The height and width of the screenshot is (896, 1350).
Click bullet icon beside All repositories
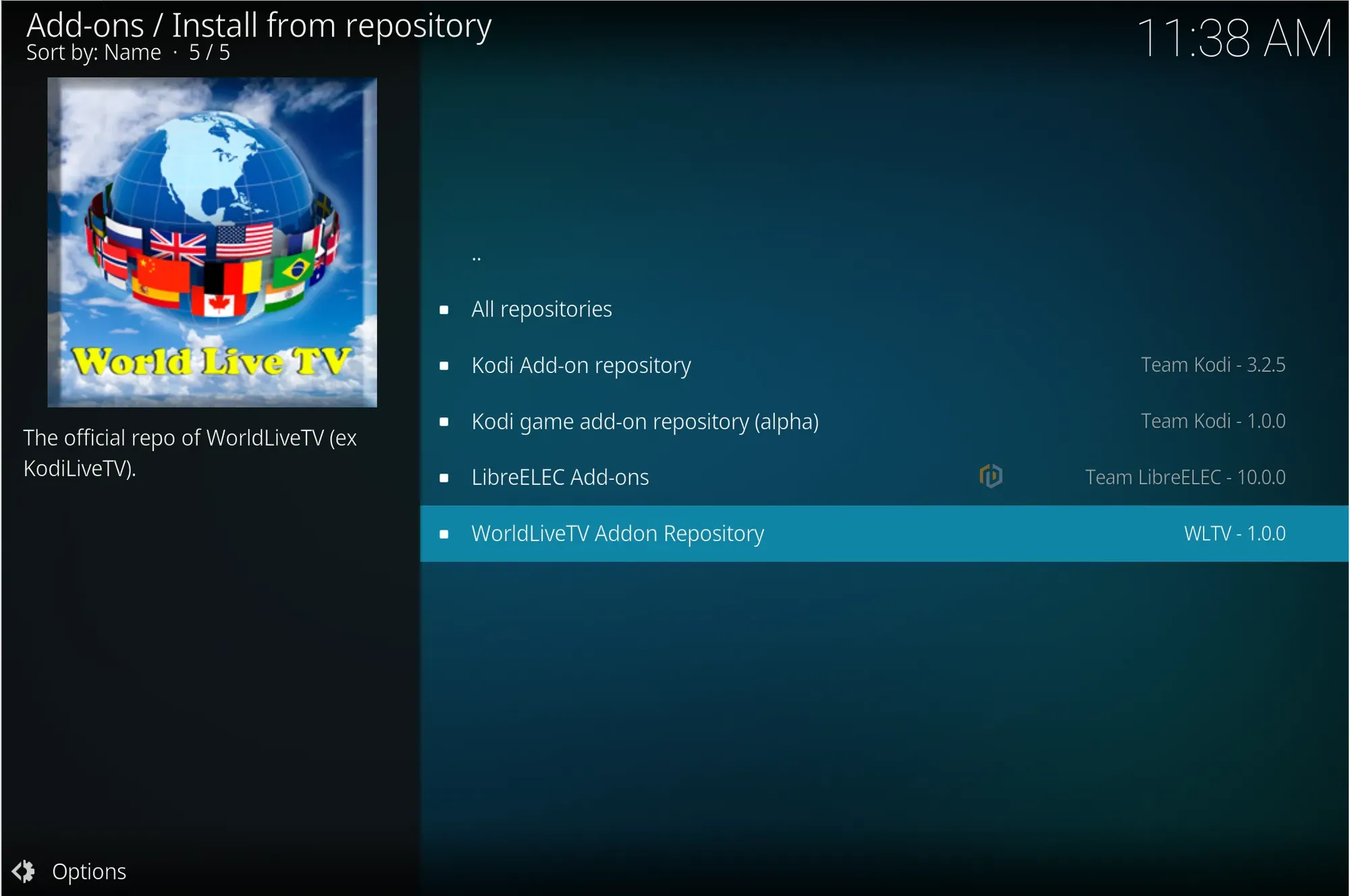pyautogui.click(x=444, y=310)
